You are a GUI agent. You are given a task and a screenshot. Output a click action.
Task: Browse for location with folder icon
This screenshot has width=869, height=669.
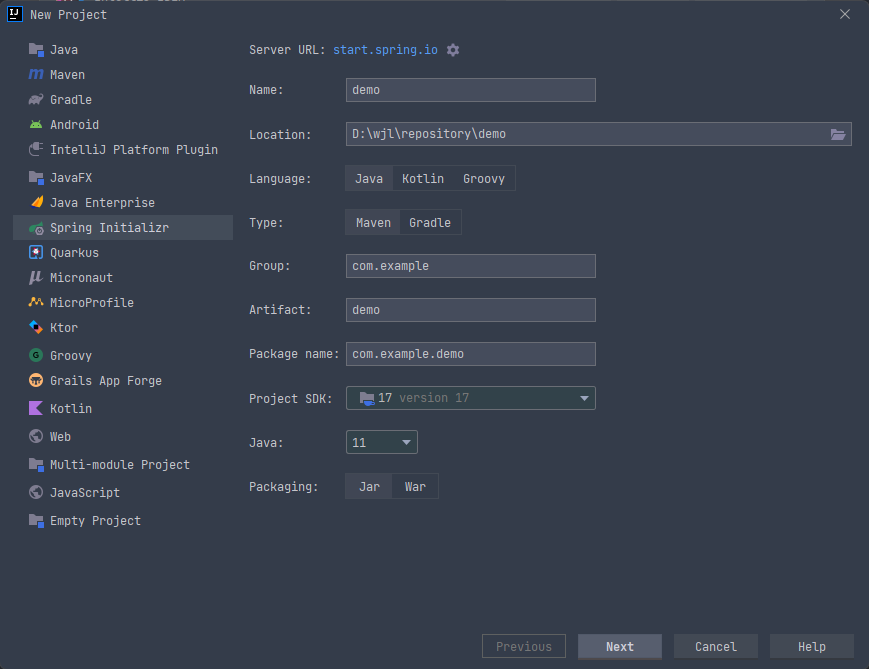(x=837, y=134)
